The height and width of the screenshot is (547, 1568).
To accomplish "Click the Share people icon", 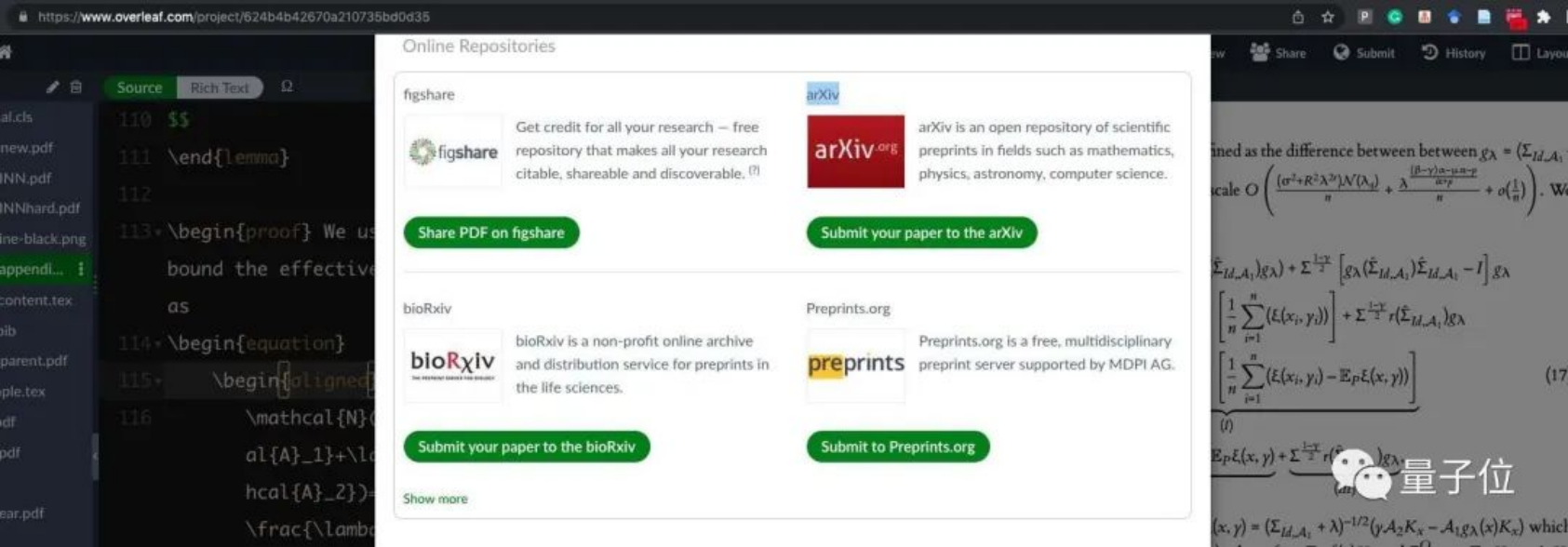I will 1260,52.
